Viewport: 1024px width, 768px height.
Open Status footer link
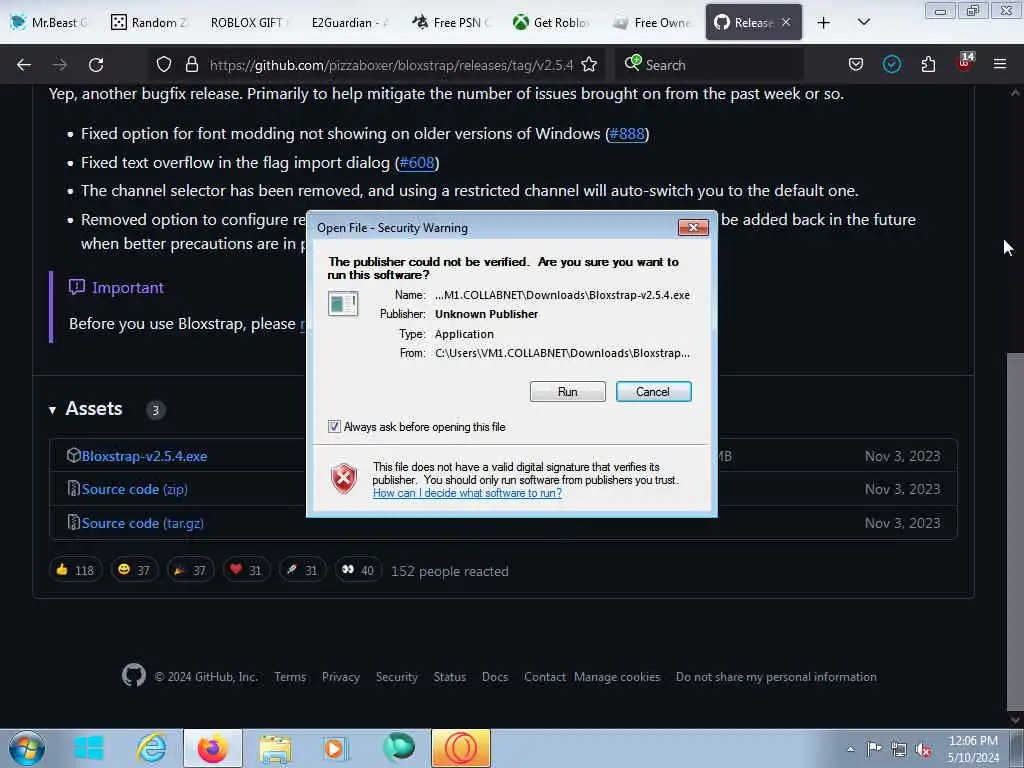tap(450, 677)
